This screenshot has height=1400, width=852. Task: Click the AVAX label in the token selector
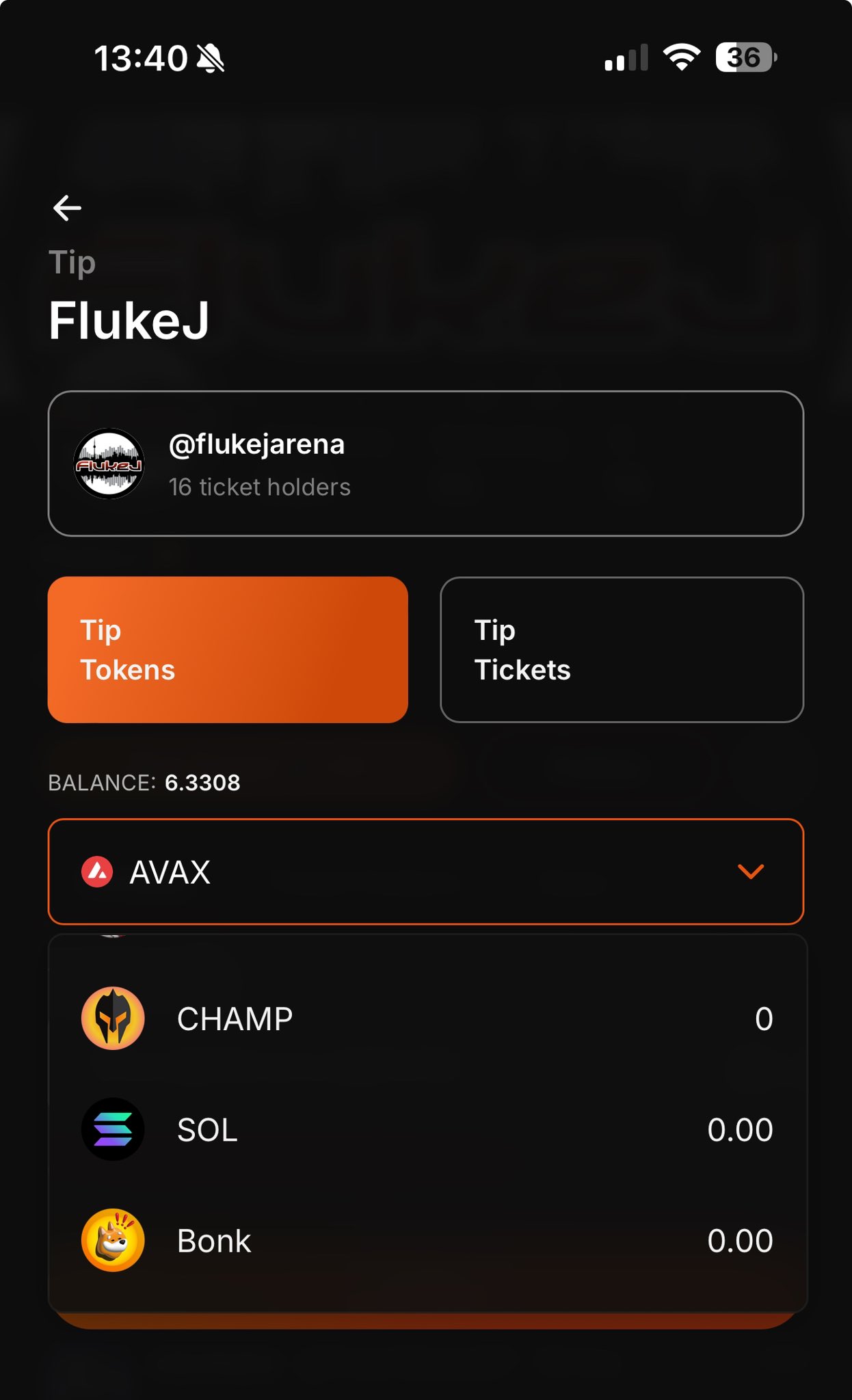pyautogui.click(x=170, y=872)
